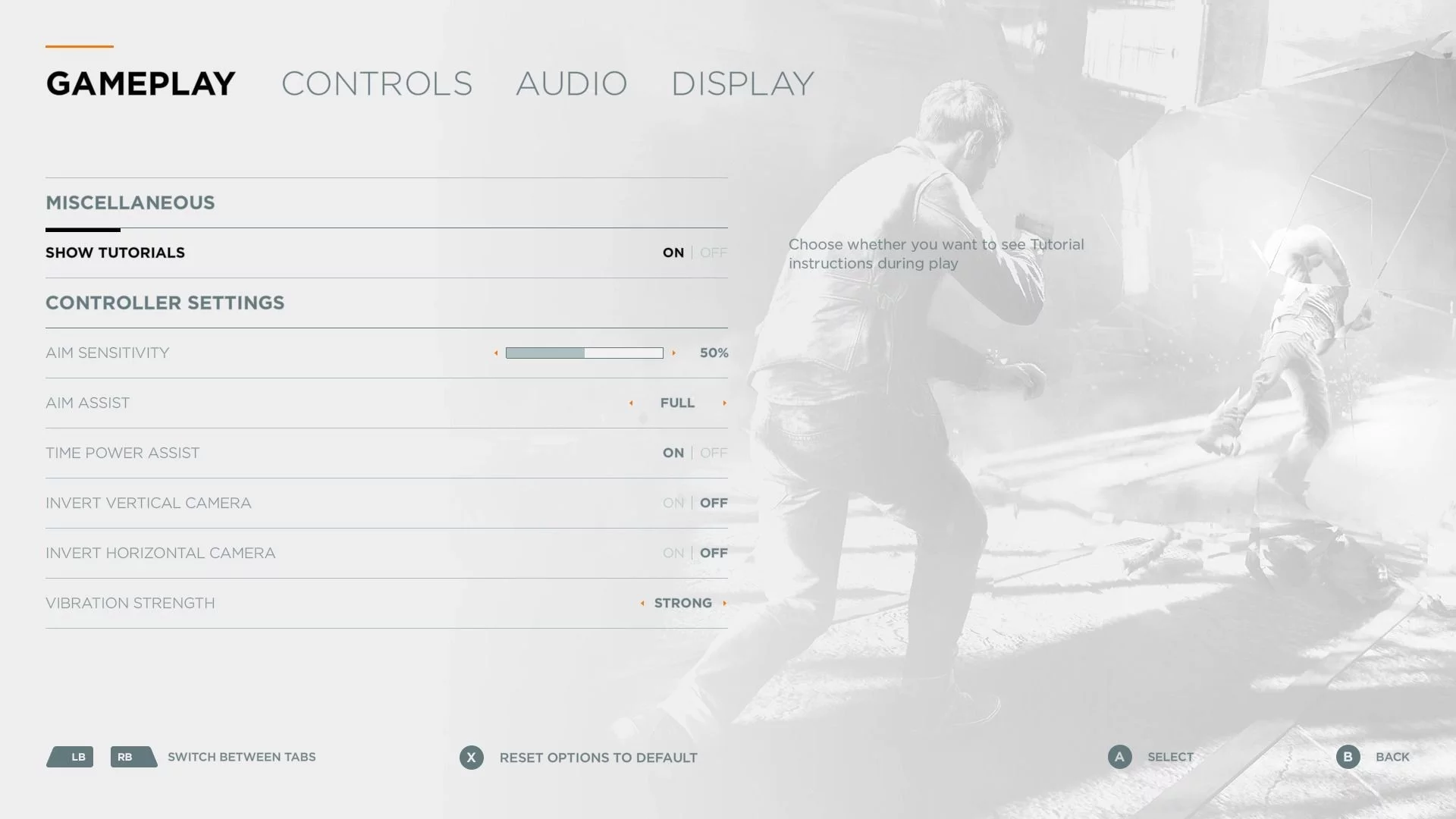This screenshot has height=819, width=1456.
Task: Set Invert Horizontal Camera to OFF
Action: [714, 553]
